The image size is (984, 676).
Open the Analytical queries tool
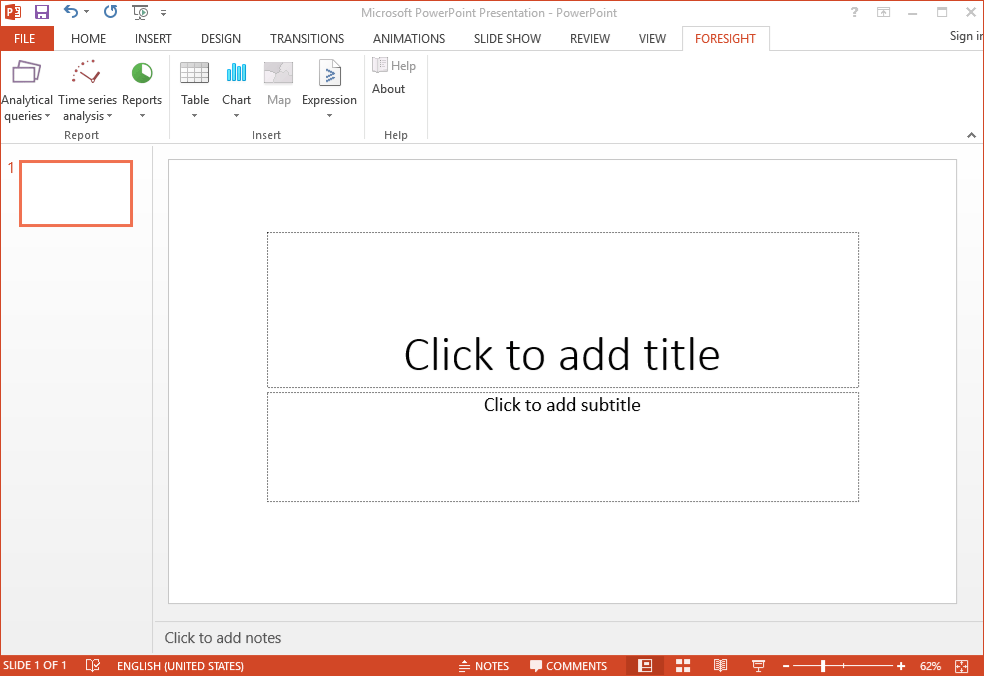[x=27, y=75]
